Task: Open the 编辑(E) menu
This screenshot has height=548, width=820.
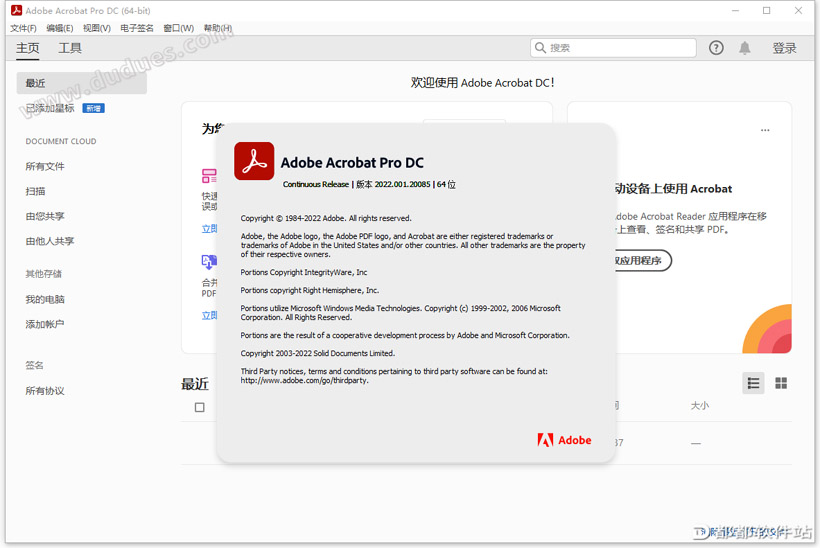Action: click(60, 28)
